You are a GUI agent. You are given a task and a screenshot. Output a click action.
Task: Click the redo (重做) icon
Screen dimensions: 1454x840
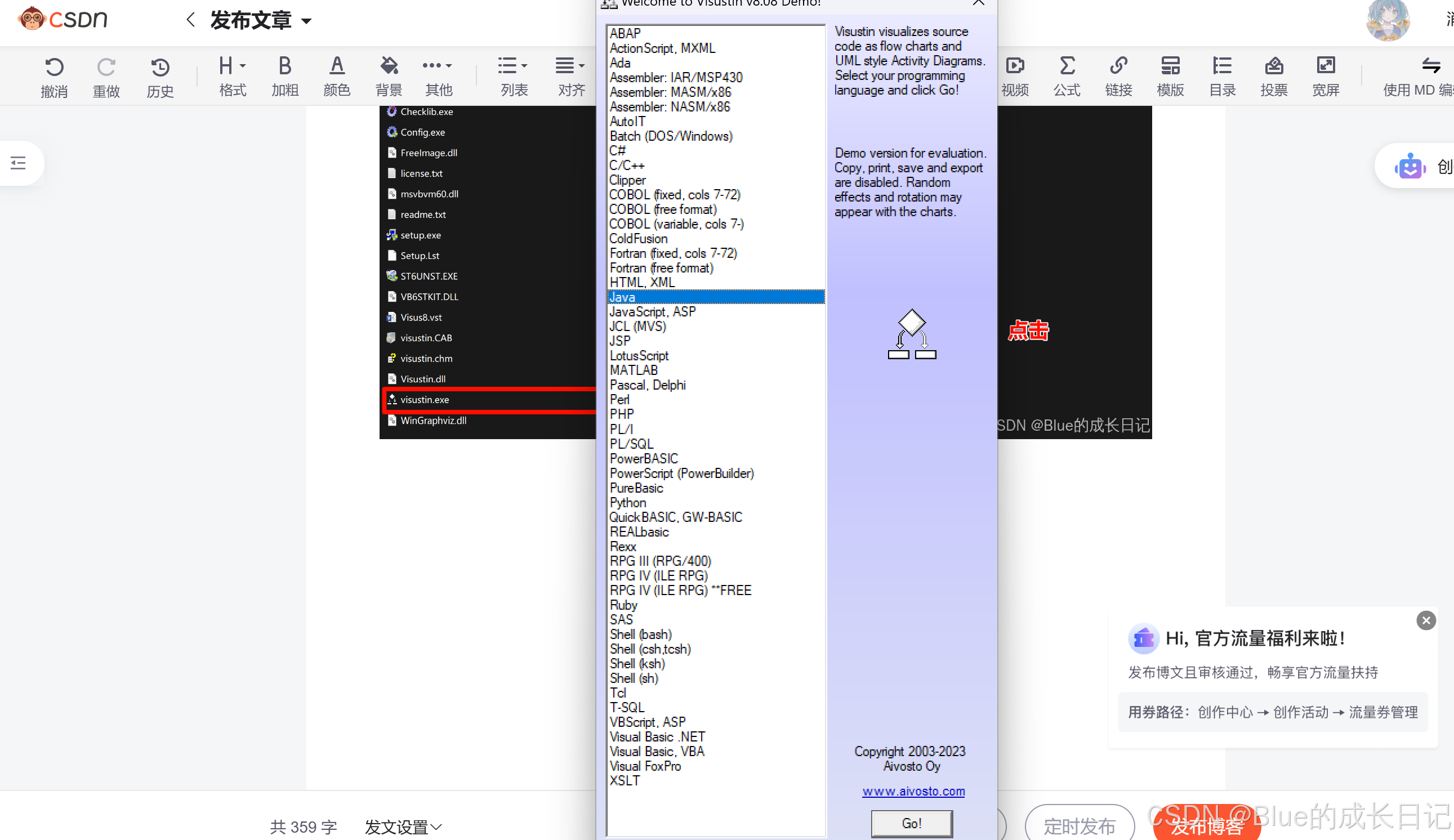tap(106, 68)
